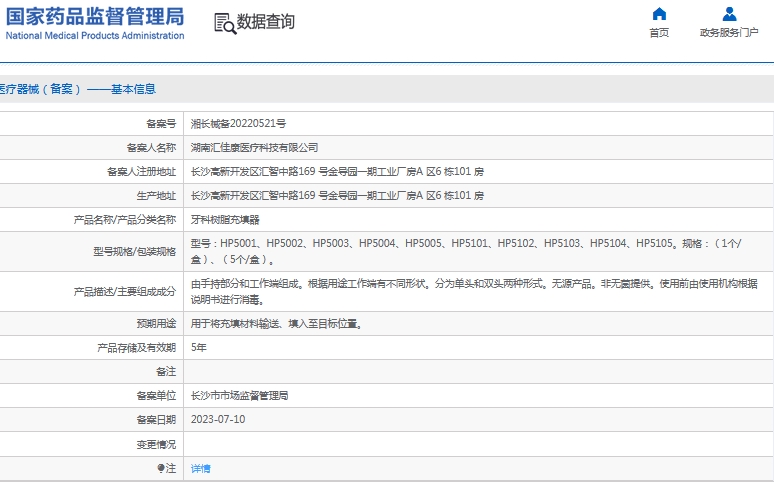Viewport: 774px width, 485px height.
Task: Click the 首页 text label
Action: pos(659,33)
